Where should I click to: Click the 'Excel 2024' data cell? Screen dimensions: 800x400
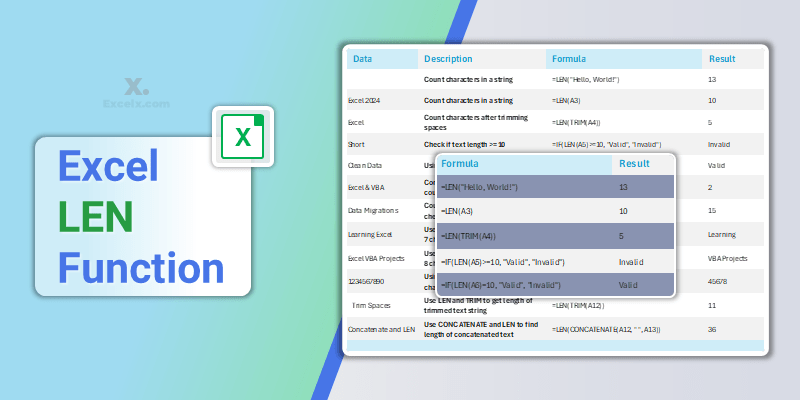click(x=366, y=101)
